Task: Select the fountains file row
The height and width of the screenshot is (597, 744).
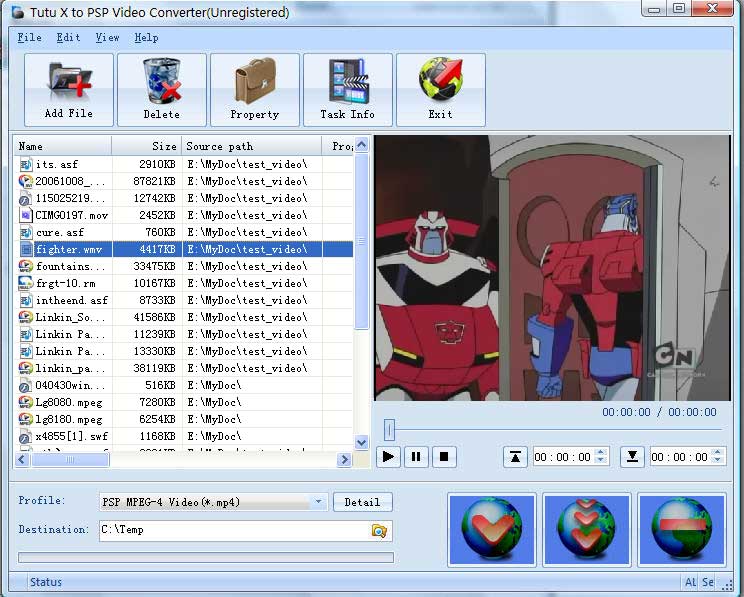Action: (x=184, y=266)
